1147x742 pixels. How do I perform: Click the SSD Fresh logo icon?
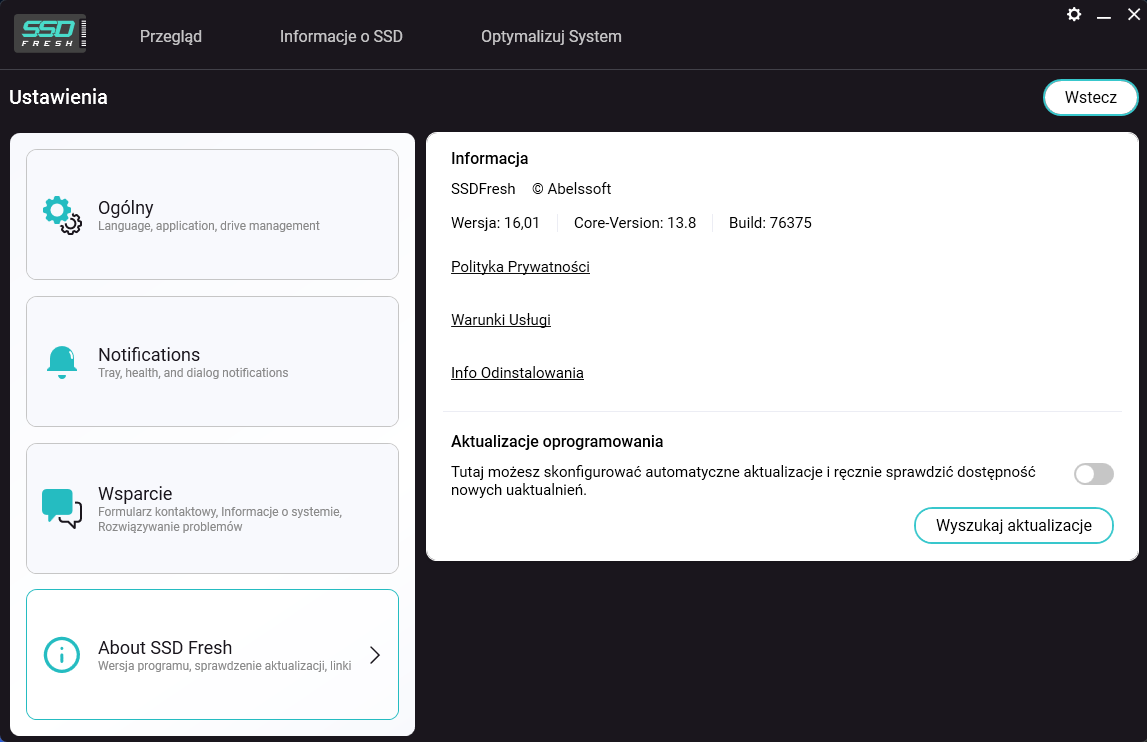(x=50, y=34)
